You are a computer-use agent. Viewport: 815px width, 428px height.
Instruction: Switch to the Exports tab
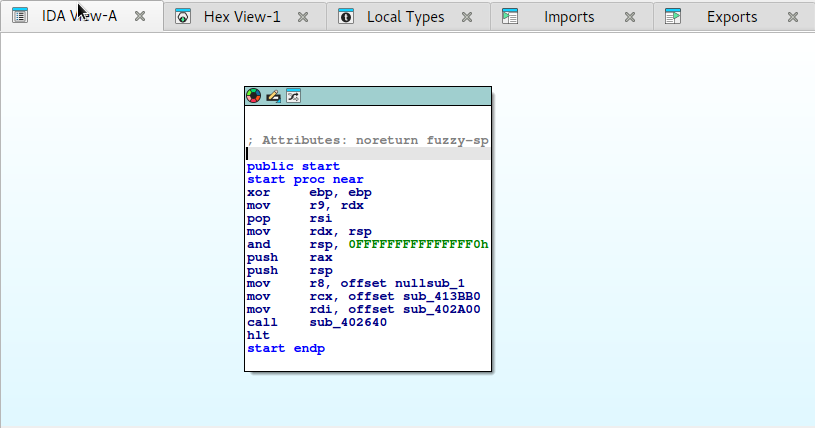tap(733, 17)
